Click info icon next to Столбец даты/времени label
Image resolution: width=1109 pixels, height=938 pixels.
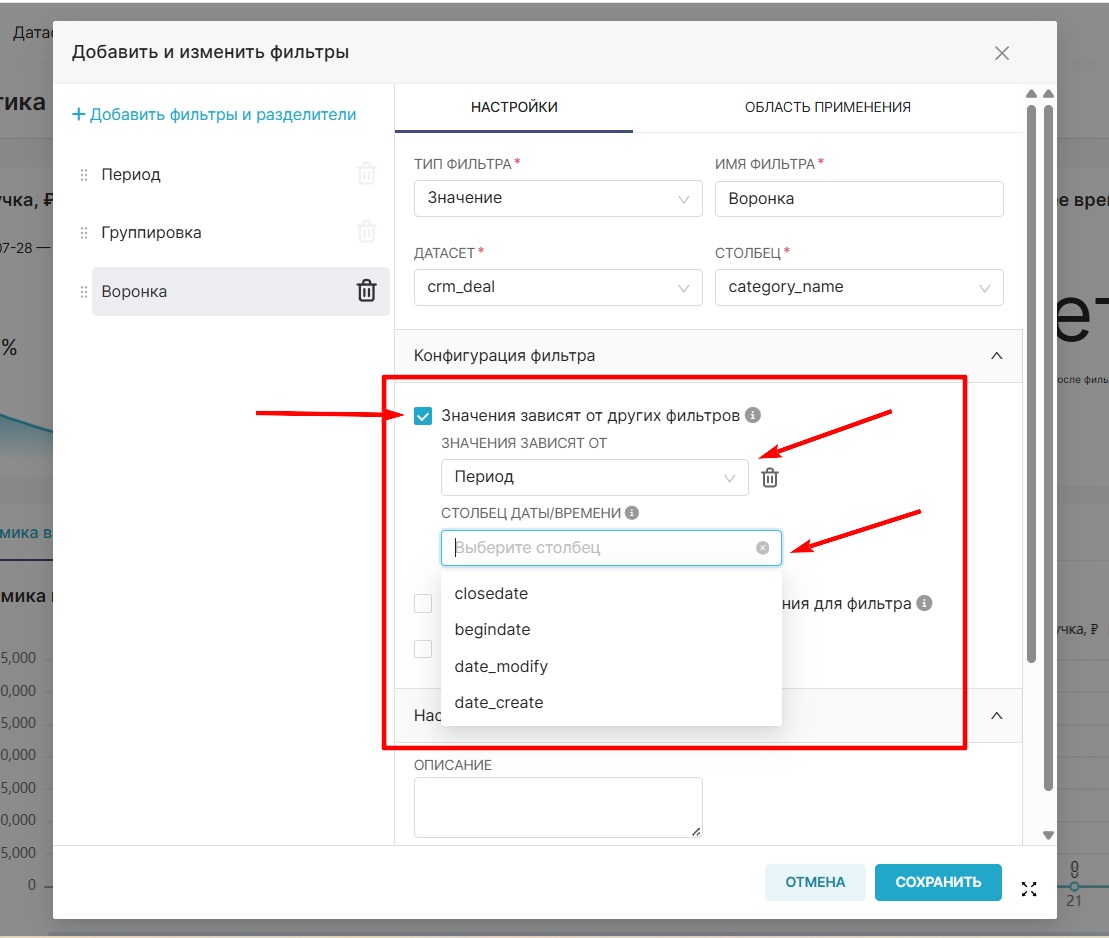tap(631, 513)
